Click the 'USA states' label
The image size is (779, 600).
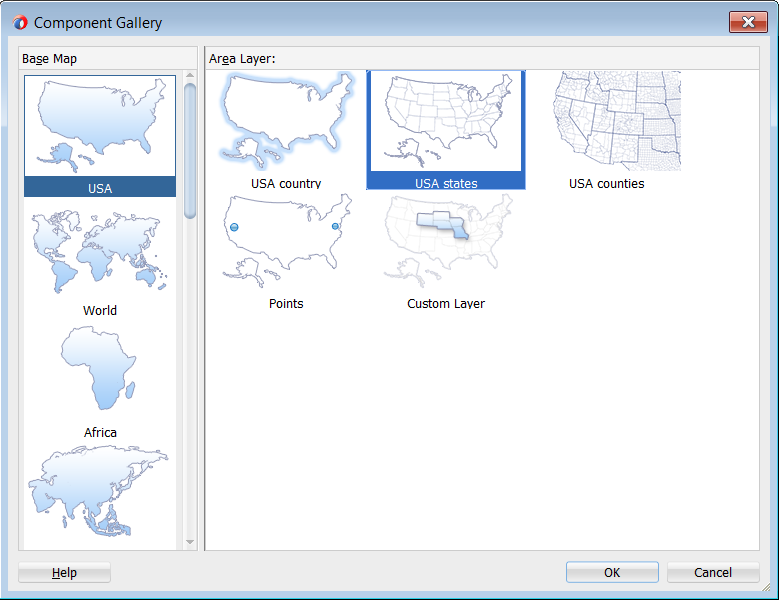coord(446,184)
